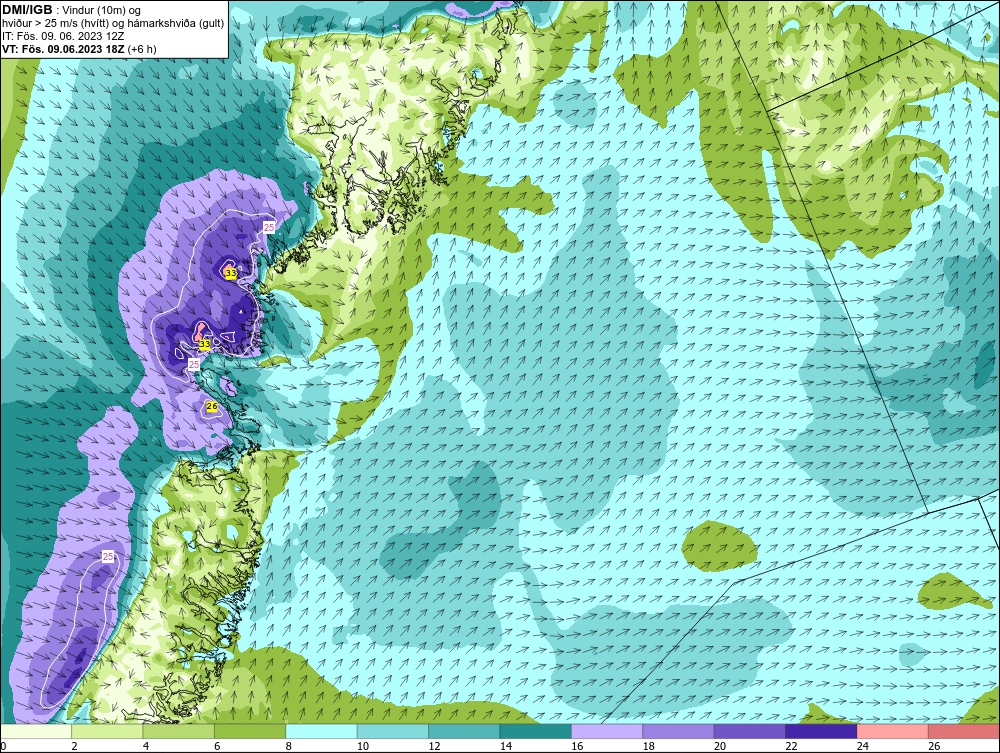Click the medium purple 18–20 m/s legend swatch

679,731
